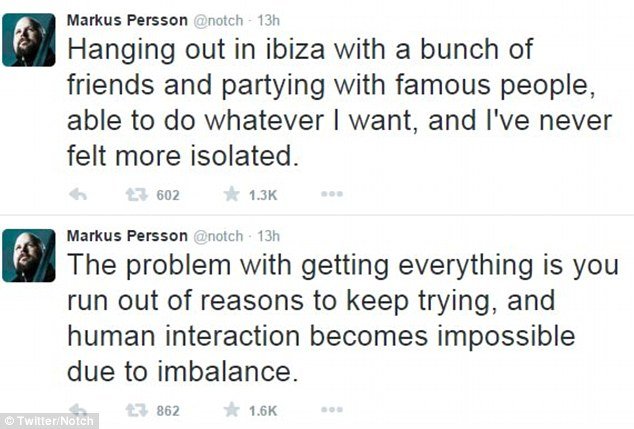Viewport: 634px width, 429px height.
Task: Favorite the tweet with 1.3K stars
Action: tap(232, 196)
